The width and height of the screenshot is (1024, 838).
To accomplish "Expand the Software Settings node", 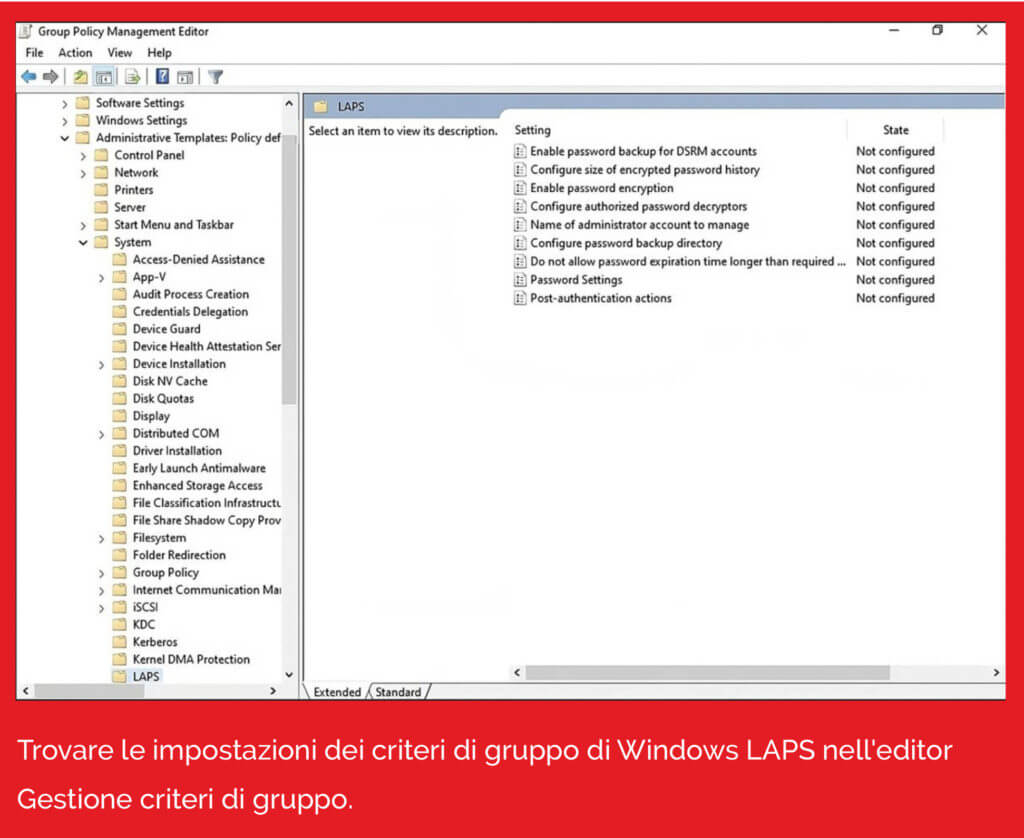I will [66, 102].
